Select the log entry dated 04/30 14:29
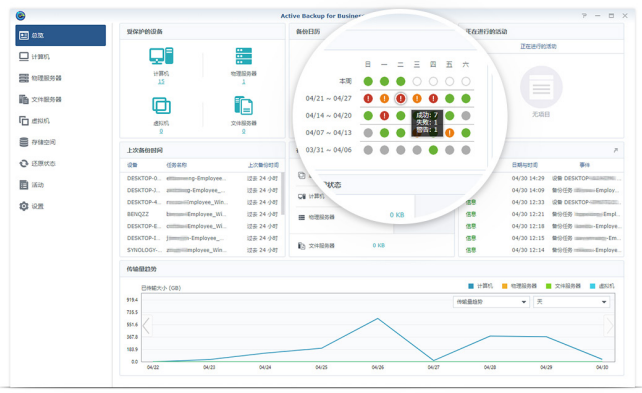This screenshot has height=393, width=642. pyautogui.click(x=541, y=178)
